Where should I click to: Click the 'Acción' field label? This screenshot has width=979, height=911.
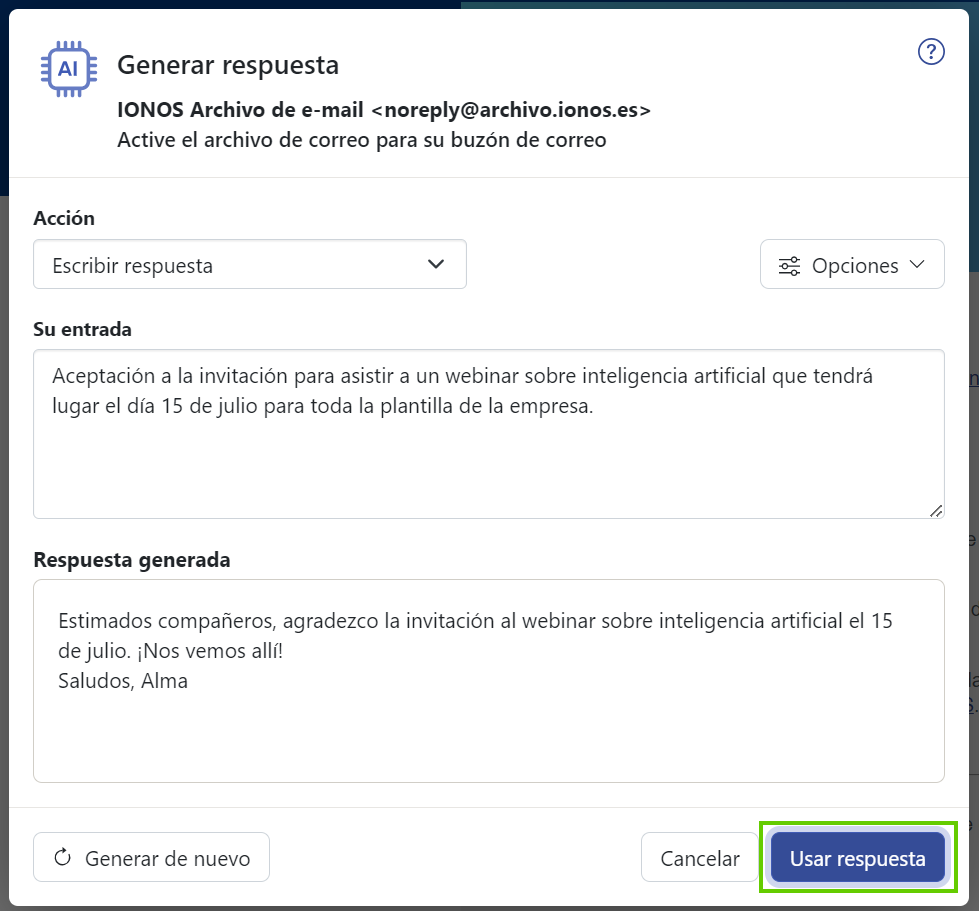coord(64,218)
